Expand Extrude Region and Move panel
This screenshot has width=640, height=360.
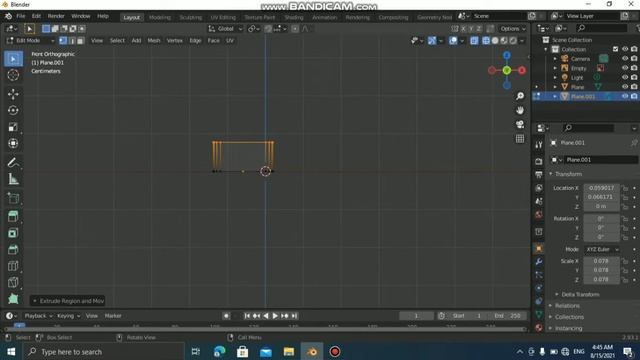(68, 301)
